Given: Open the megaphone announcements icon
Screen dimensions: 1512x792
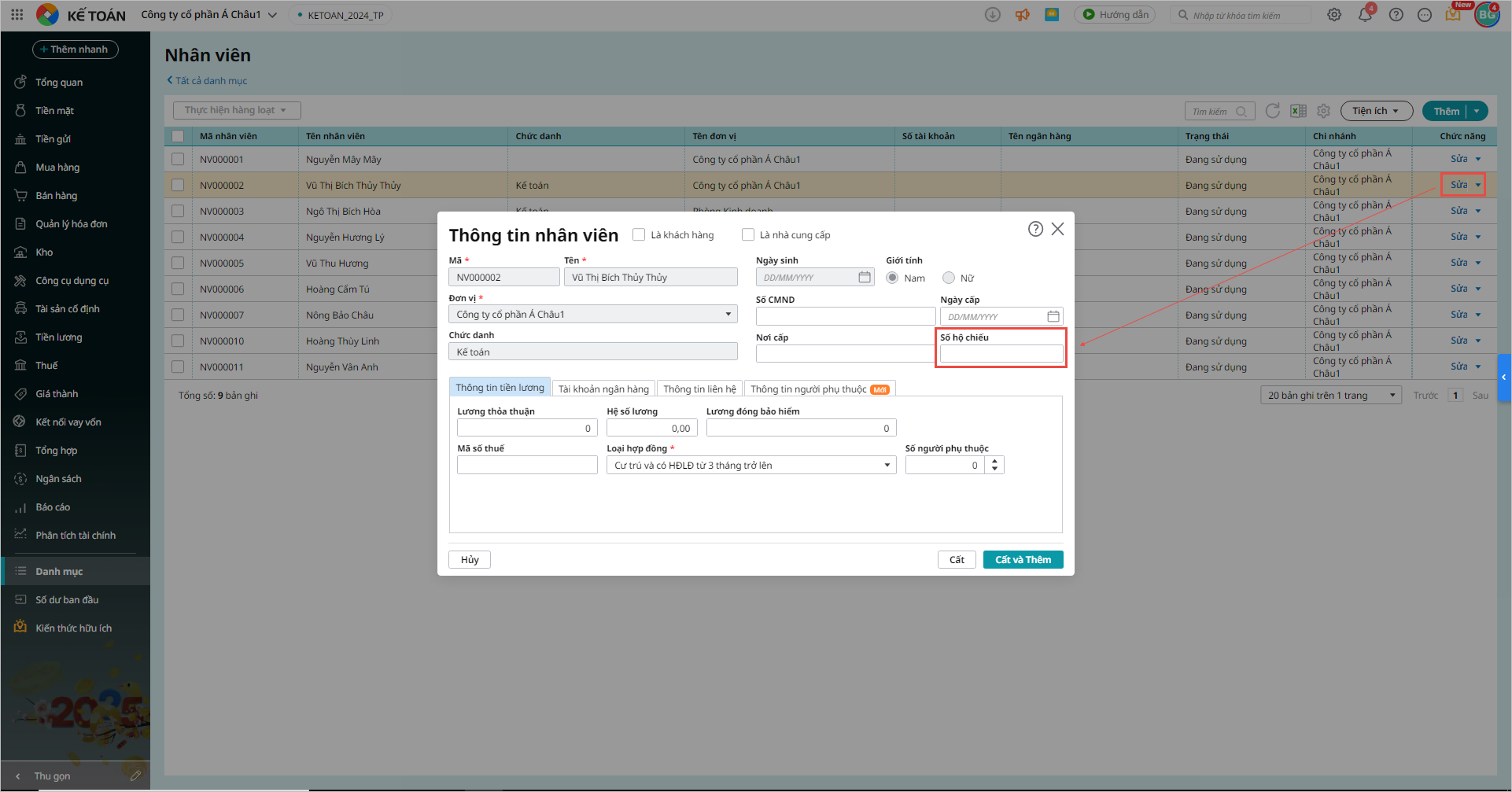Looking at the screenshot, I should tap(1023, 14).
